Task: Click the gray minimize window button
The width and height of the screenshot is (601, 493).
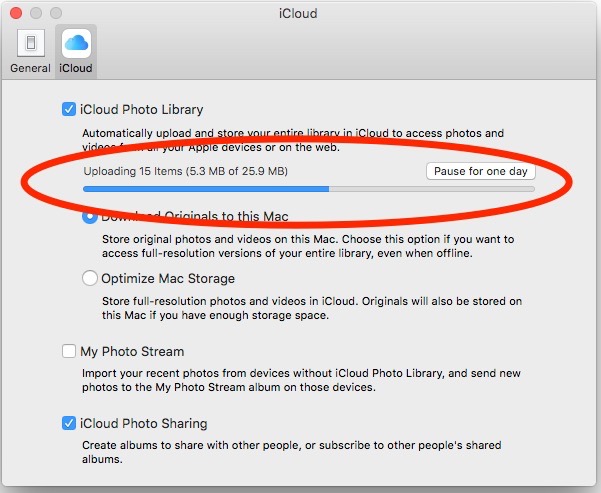Action: (x=36, y=13)
